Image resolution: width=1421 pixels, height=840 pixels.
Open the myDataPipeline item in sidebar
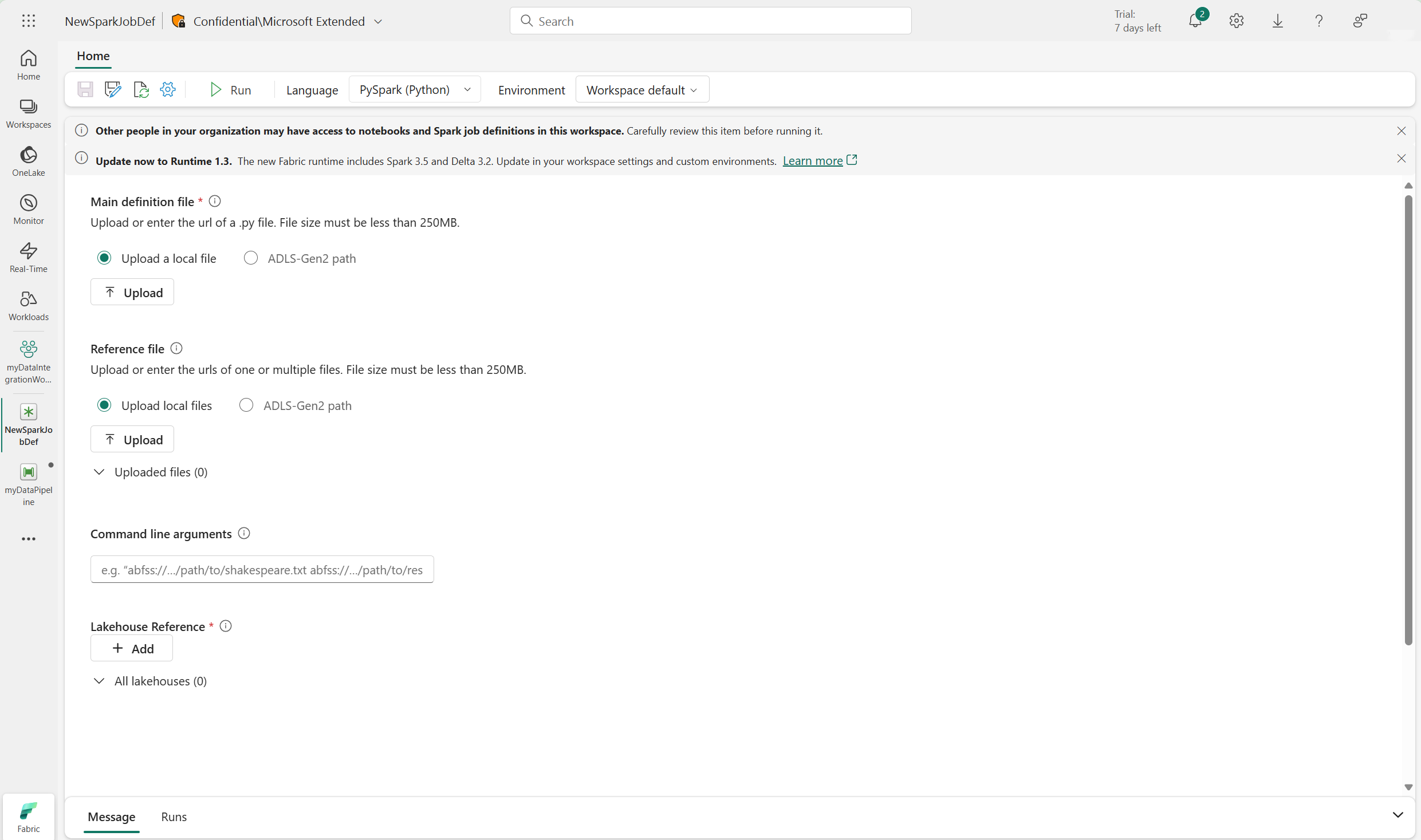(28, 484)
